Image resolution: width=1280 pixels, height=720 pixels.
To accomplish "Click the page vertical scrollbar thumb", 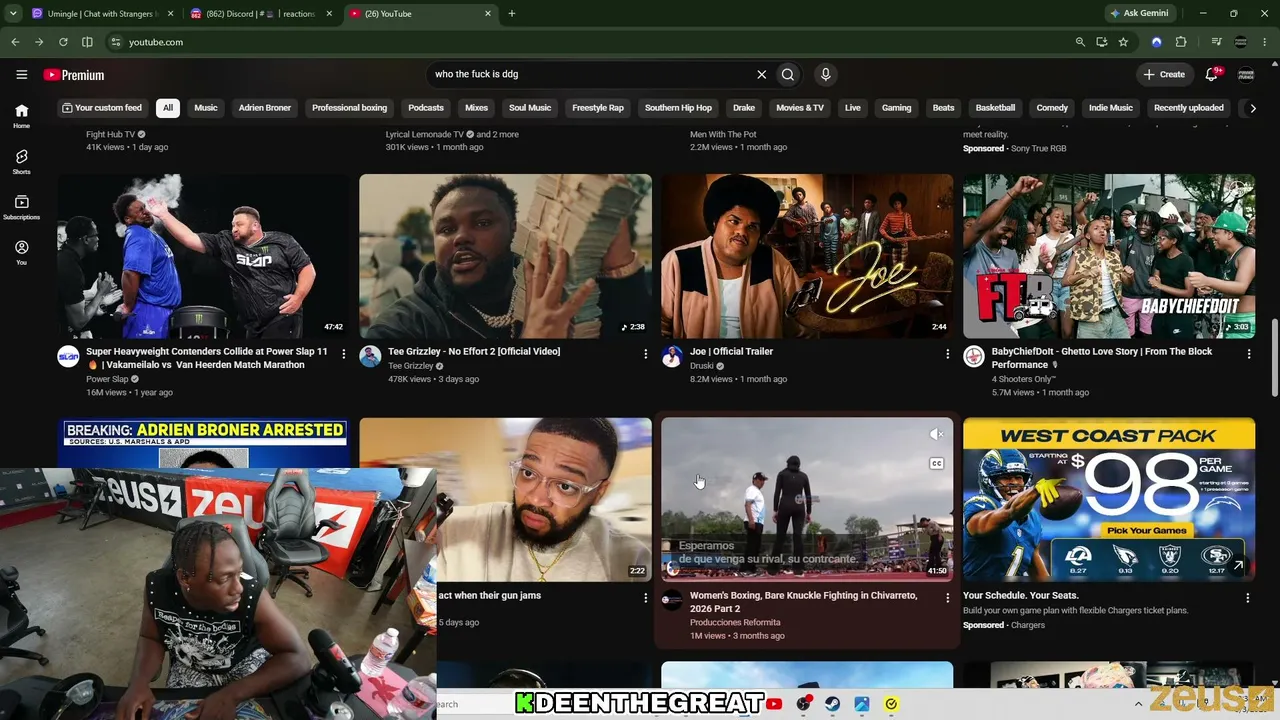I will pos(1274,358).
